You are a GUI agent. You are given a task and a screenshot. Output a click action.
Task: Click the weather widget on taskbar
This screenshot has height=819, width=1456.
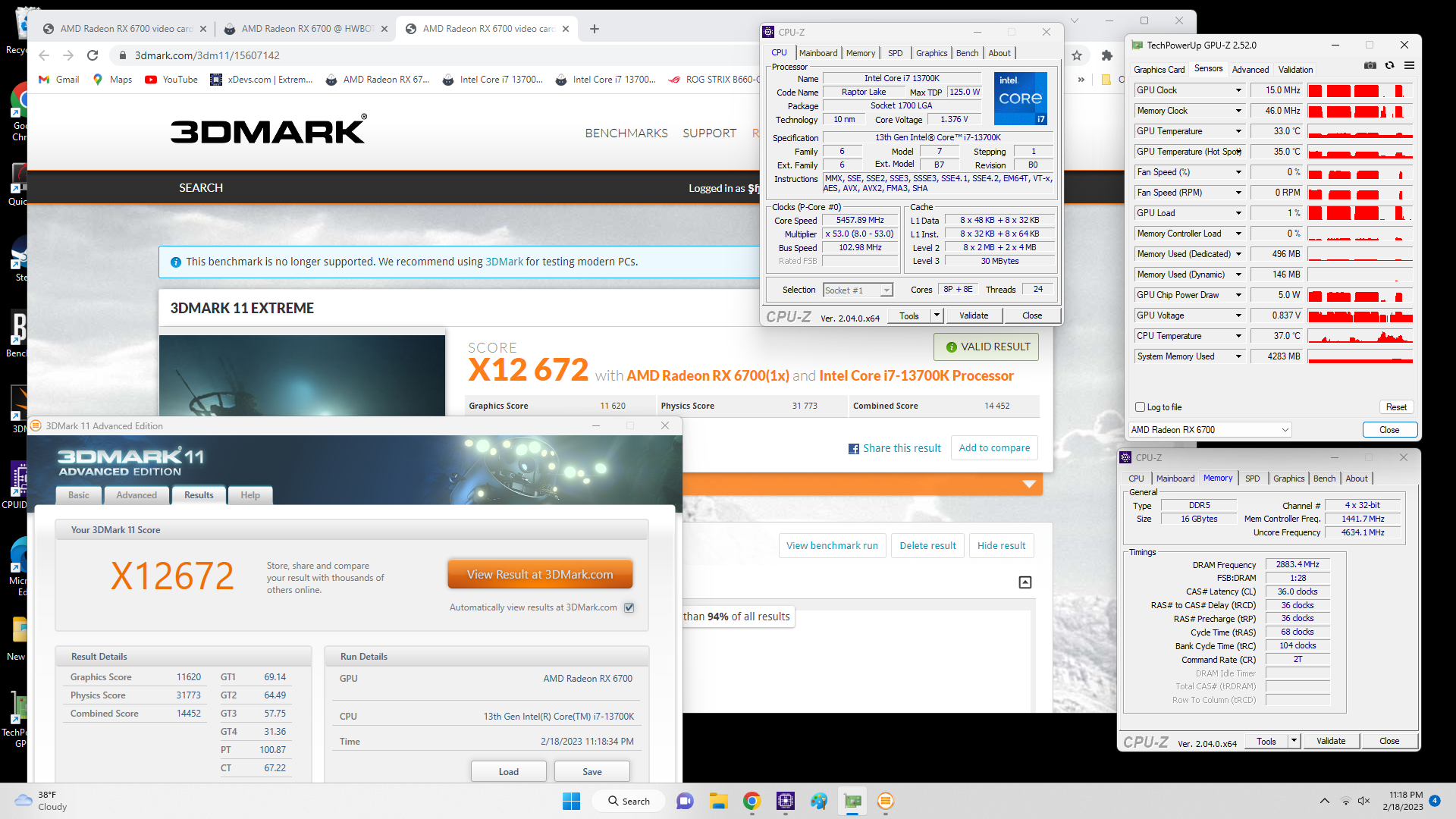[41, 801]
